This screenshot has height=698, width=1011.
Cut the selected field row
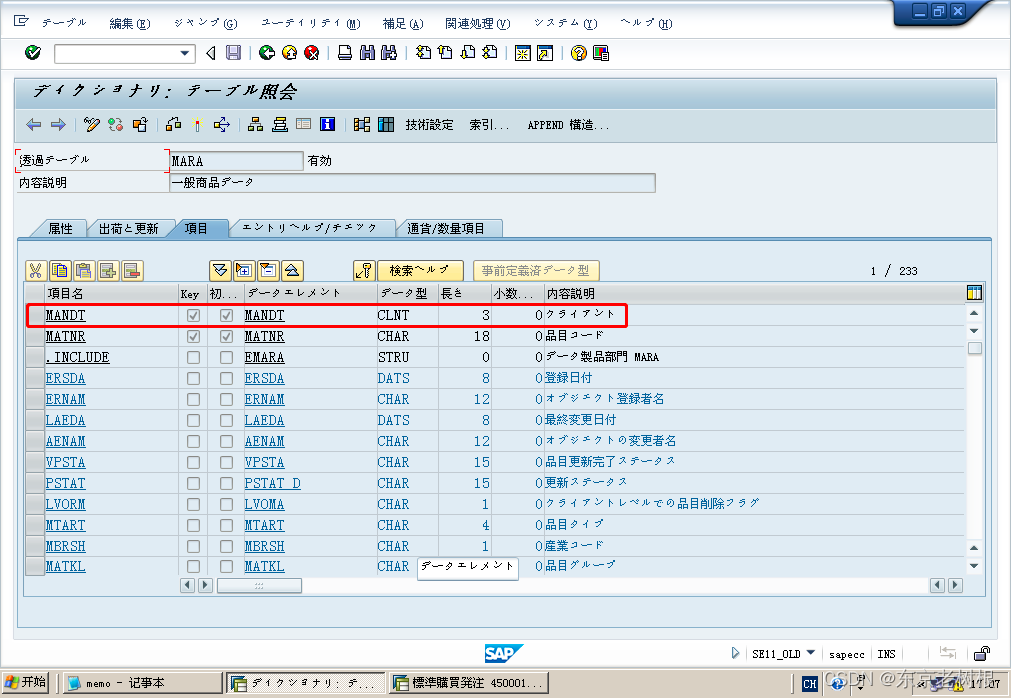pyautogui.click(x=37, y=270)
